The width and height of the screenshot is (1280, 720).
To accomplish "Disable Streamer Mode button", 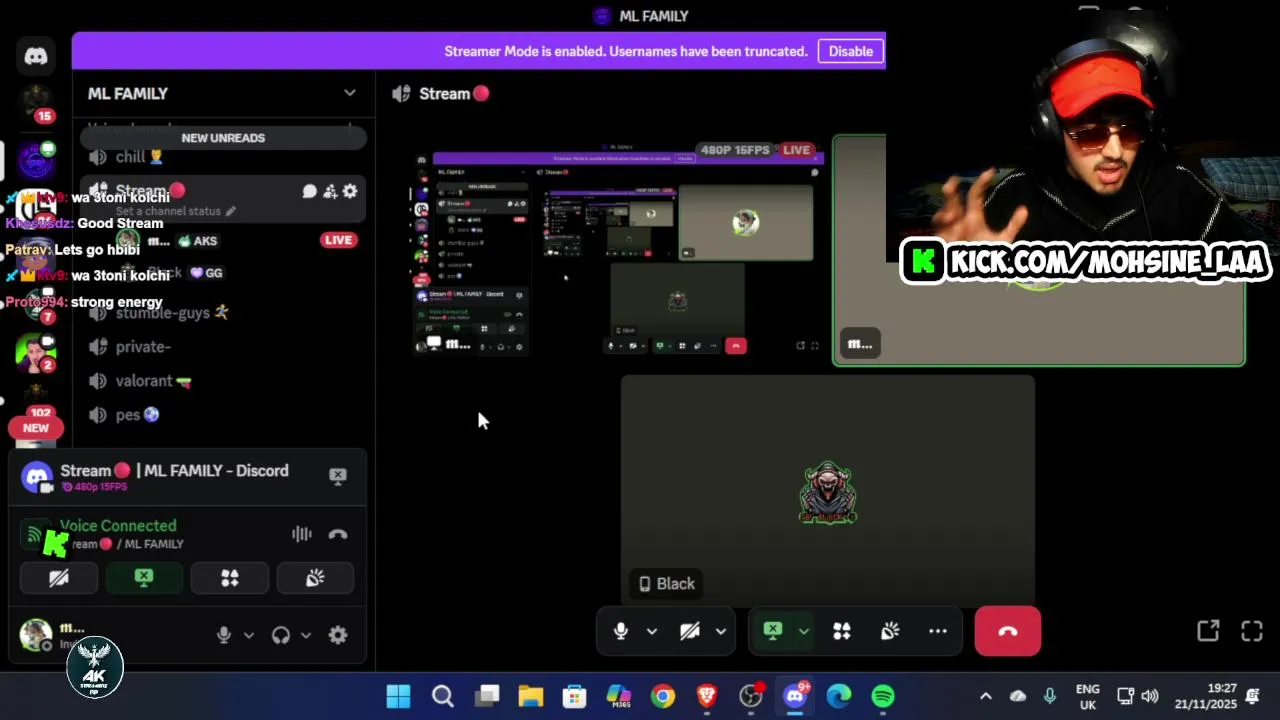I will pyautogui.click(x=851, y=51).
